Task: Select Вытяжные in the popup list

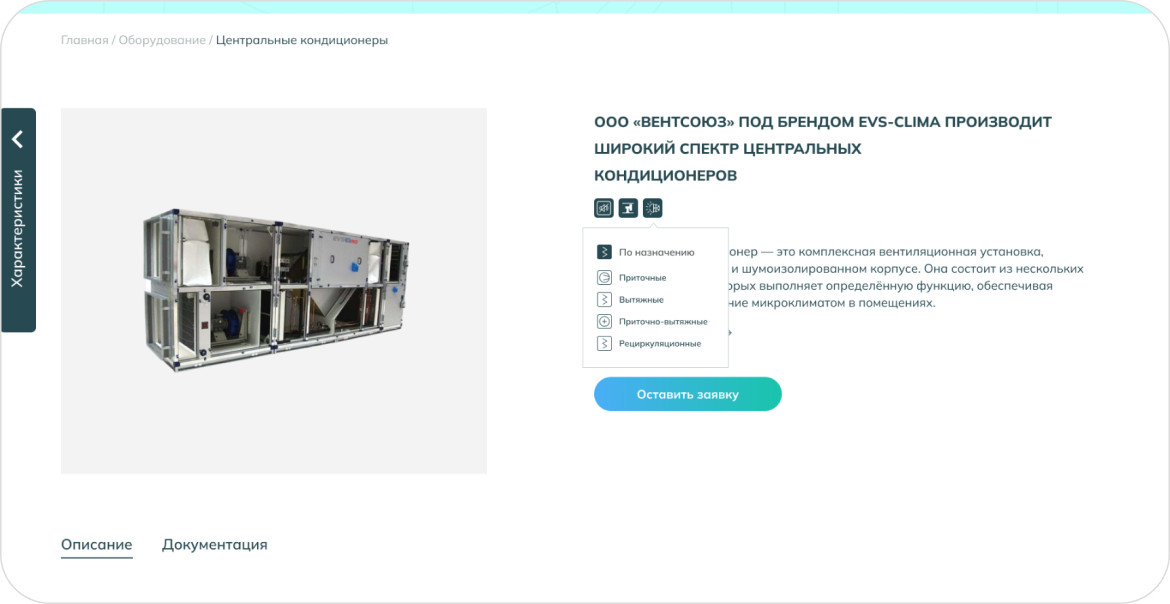Action: pyautogui.click(x=641, y=299)
